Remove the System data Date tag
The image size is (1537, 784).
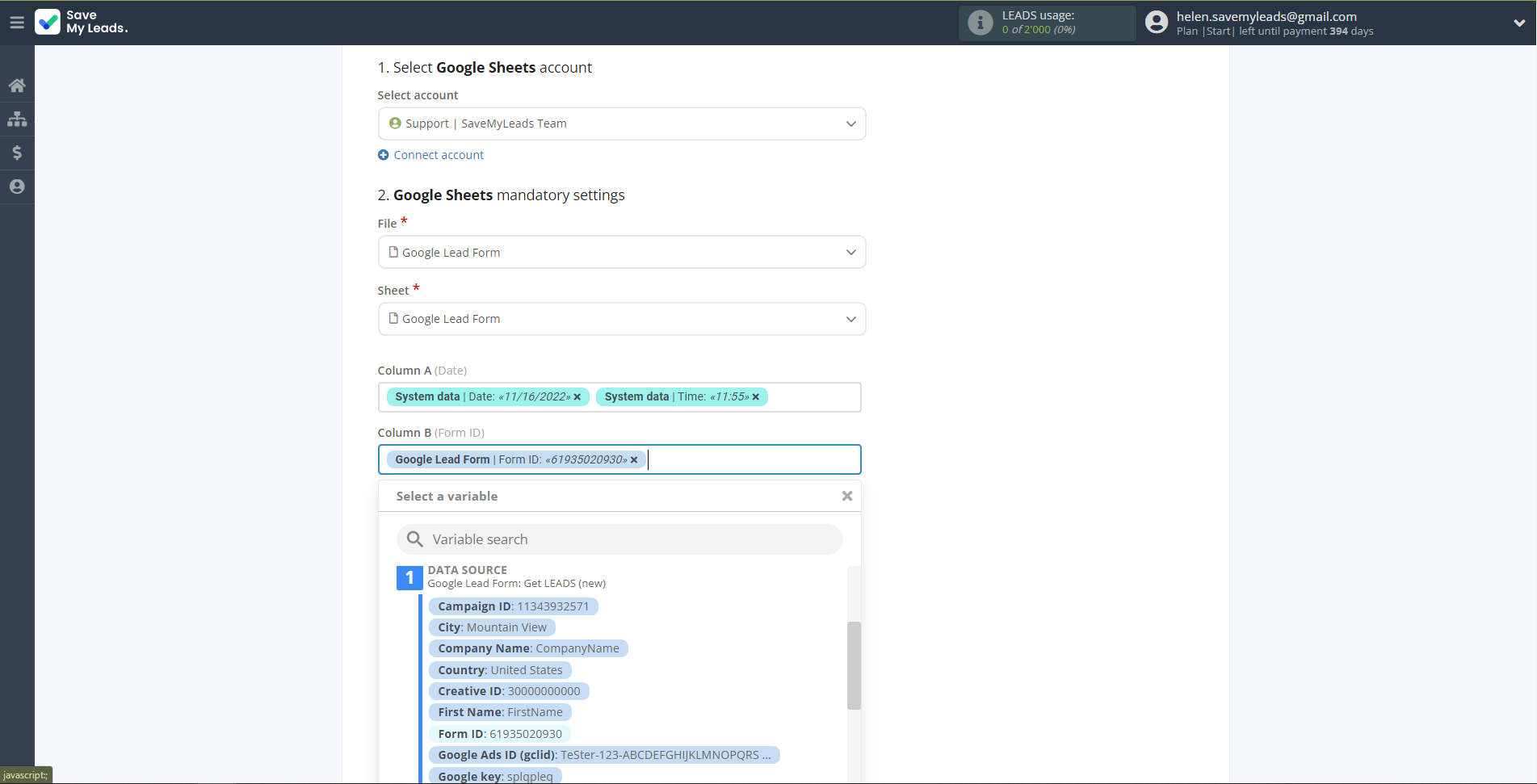click(577, 397)
